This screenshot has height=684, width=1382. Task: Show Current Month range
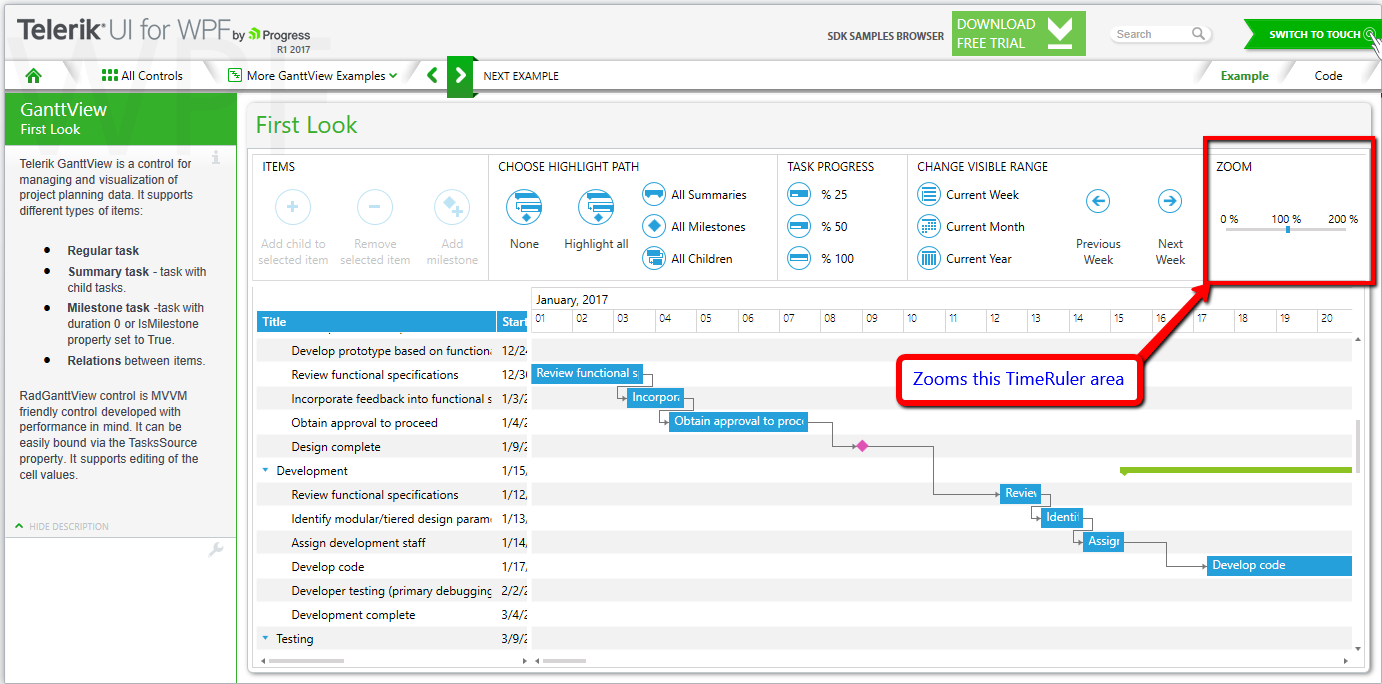(x=971, y=227)
